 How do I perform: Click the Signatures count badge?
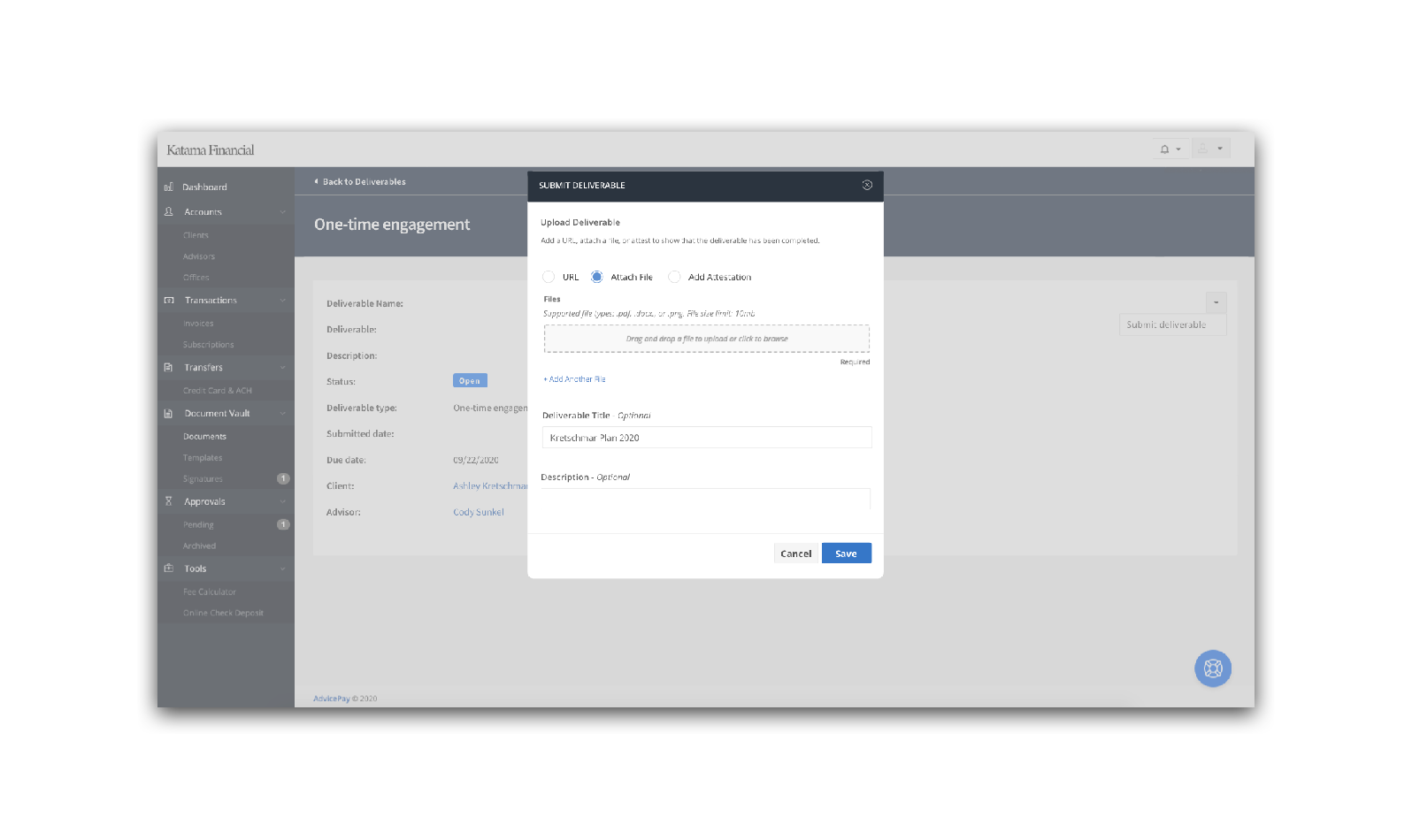pyautogui.click(x=283, y=478)
